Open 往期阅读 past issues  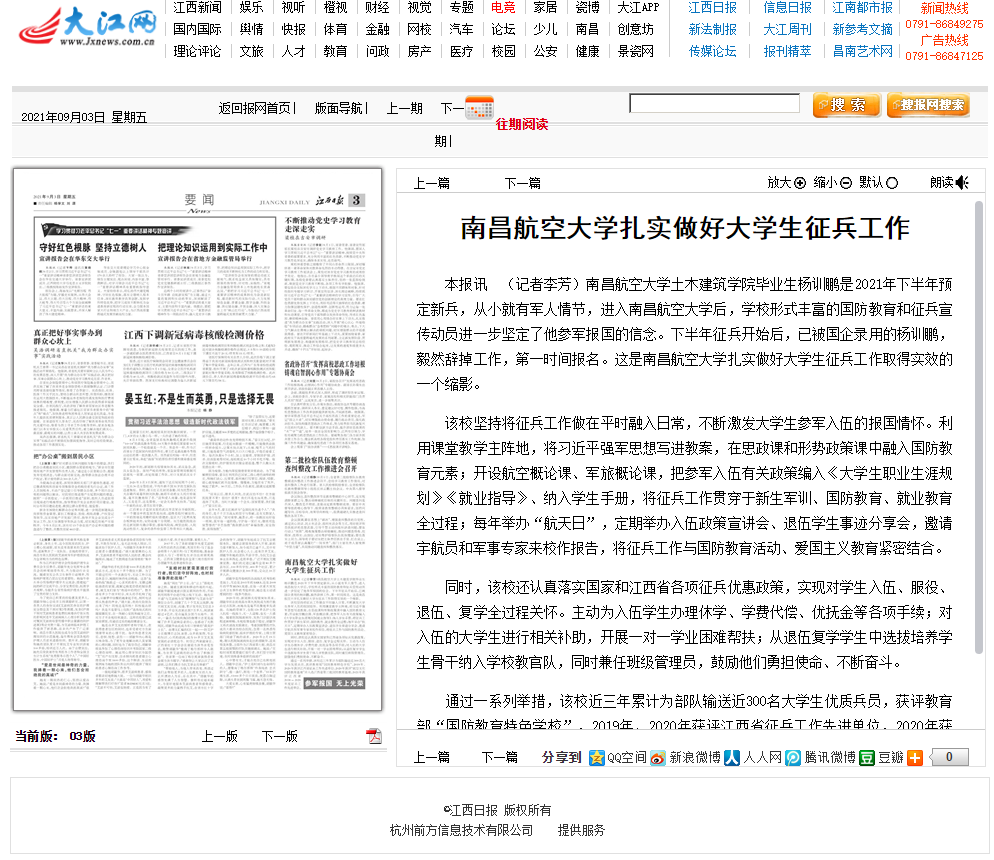(x=522, y=124)
